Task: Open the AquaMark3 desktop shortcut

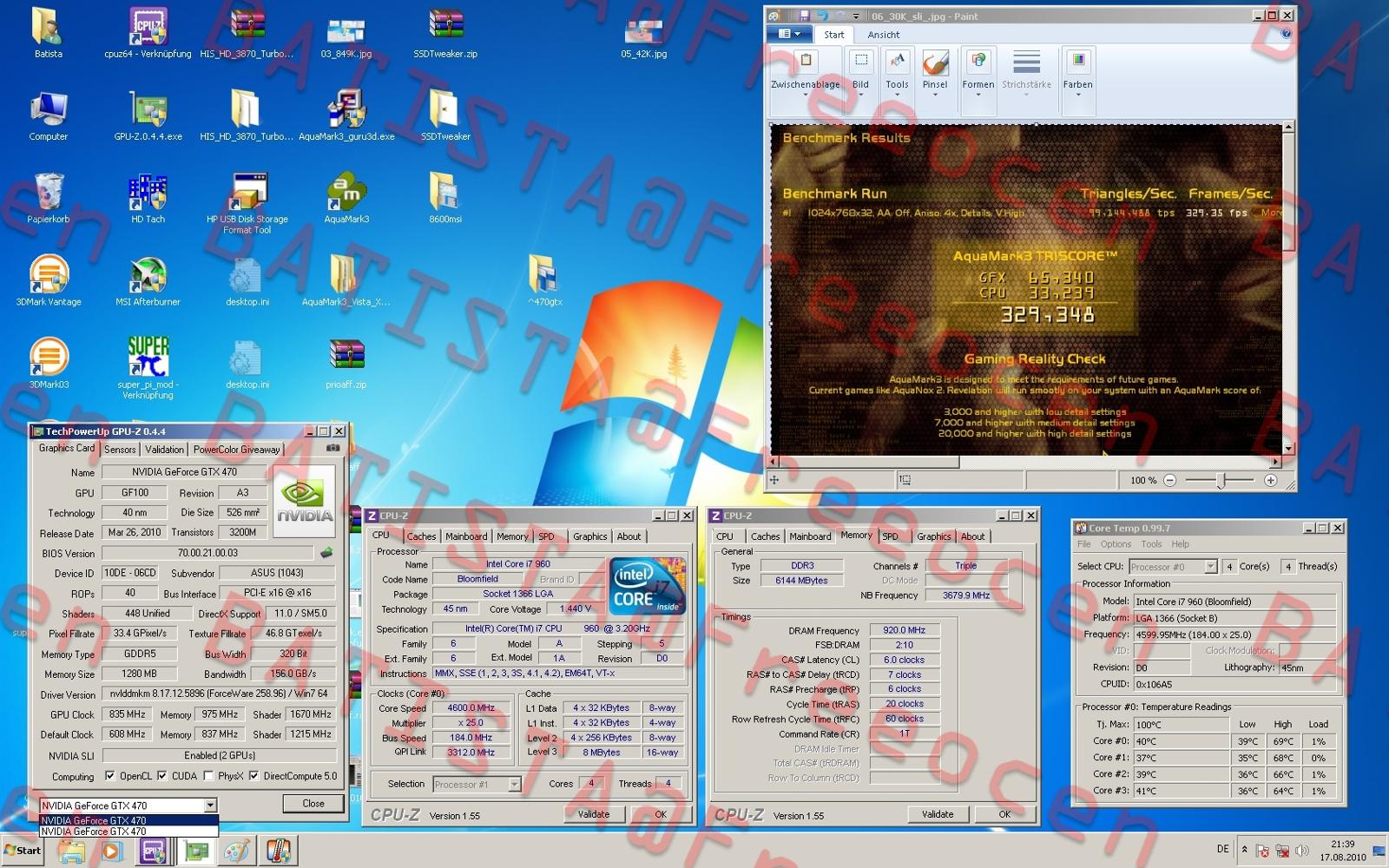Action: 346,200
